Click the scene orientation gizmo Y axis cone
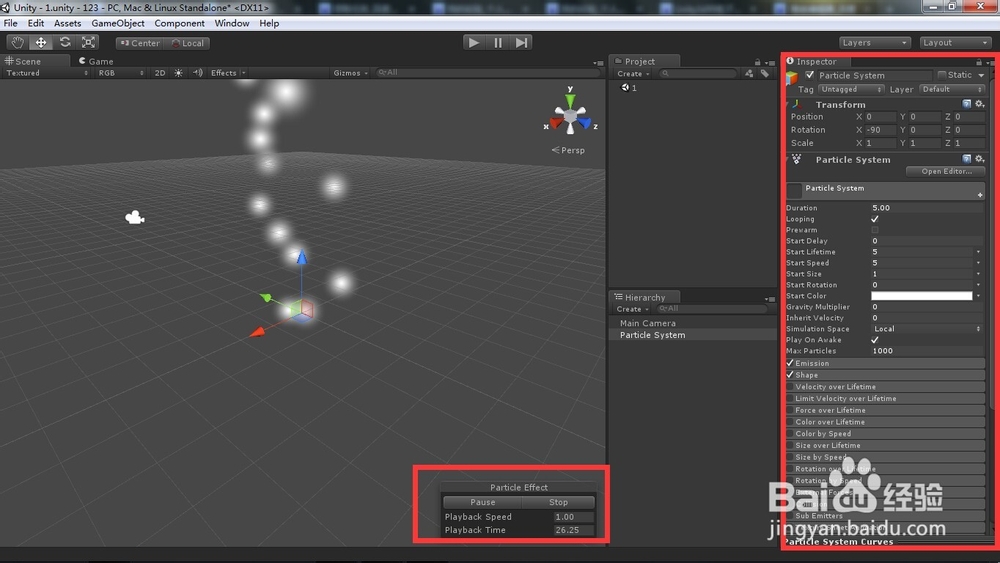The width and height of the screenshot is (1000, 563). [x=570, y=99]
